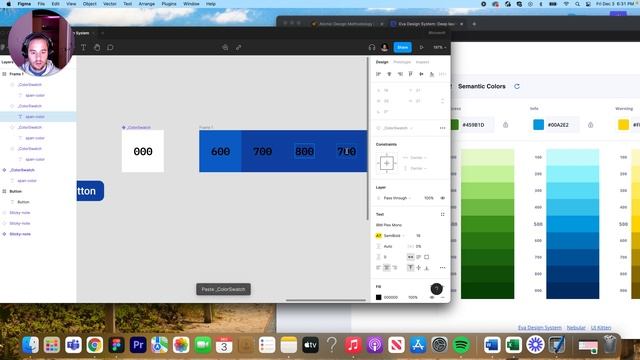Open Premiere Pro from the Dock
Image resolution: width=640 pixels, height=360 pixels.
[x=138, y=345]
